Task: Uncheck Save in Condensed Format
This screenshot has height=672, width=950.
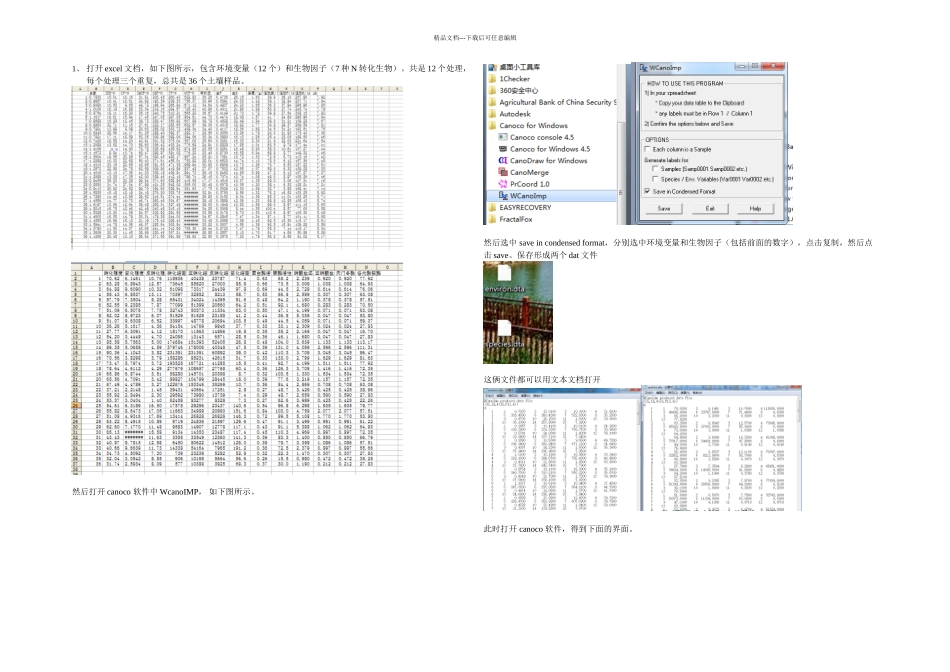Action: click(648, 191)
